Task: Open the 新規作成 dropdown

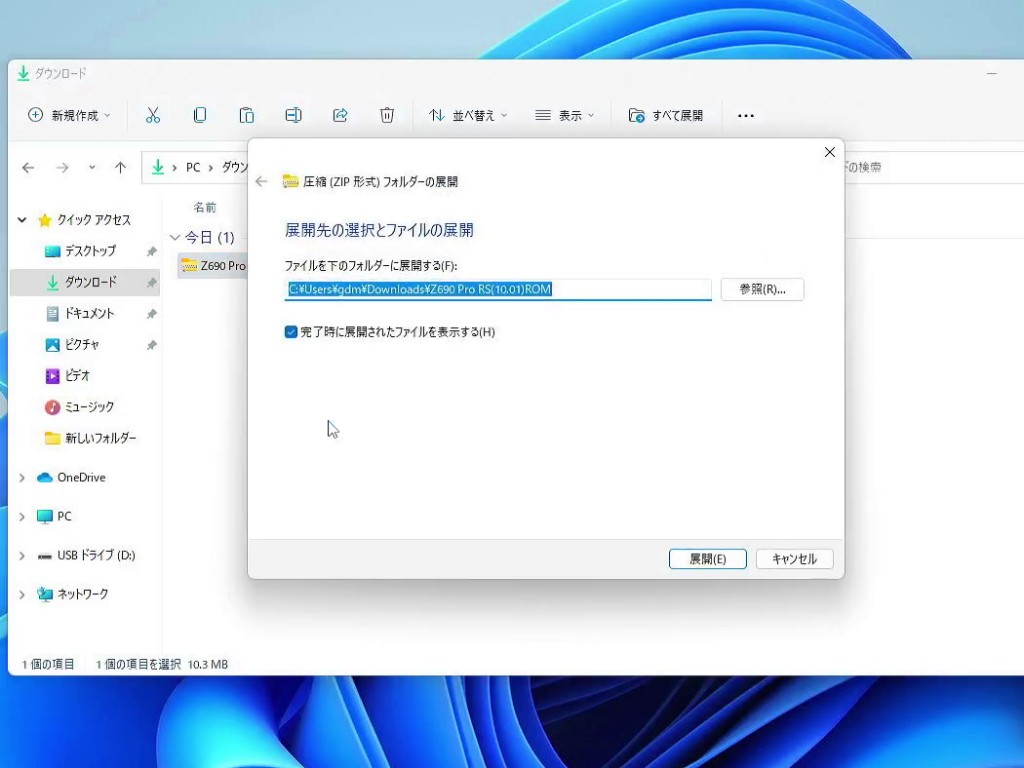Action: tap(69, 115)
